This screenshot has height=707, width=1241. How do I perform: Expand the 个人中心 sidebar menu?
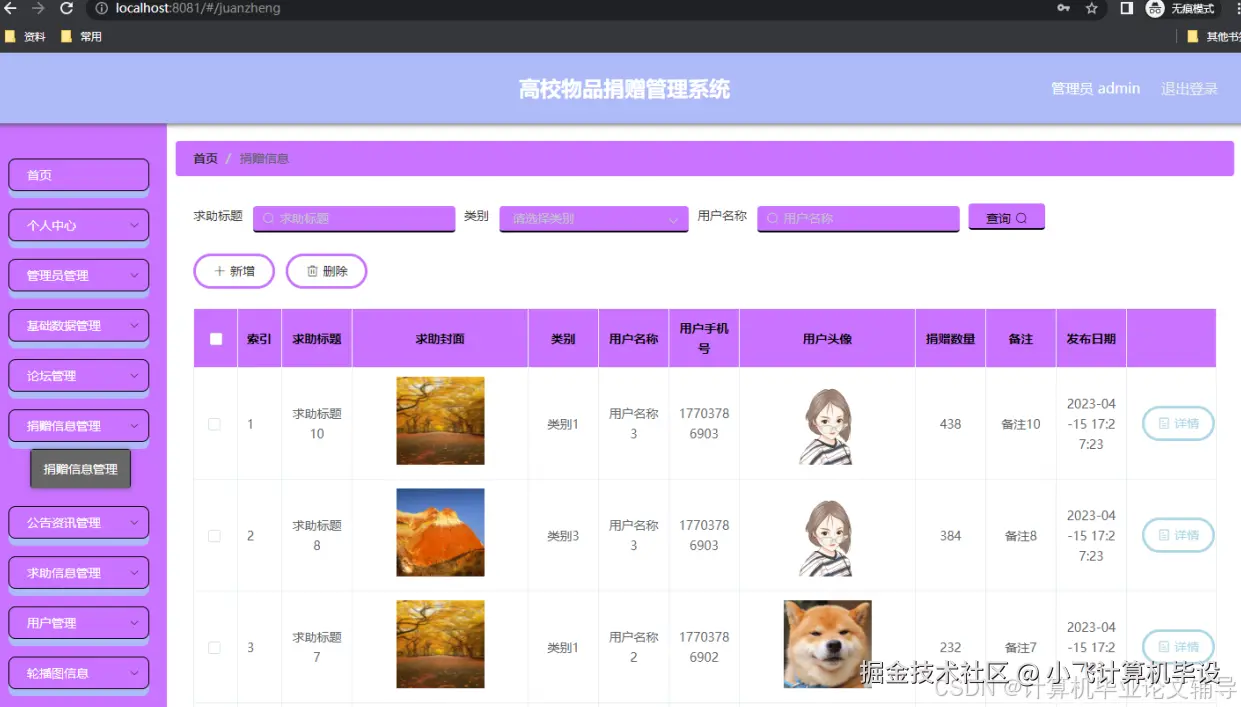(x=78, y=224)
